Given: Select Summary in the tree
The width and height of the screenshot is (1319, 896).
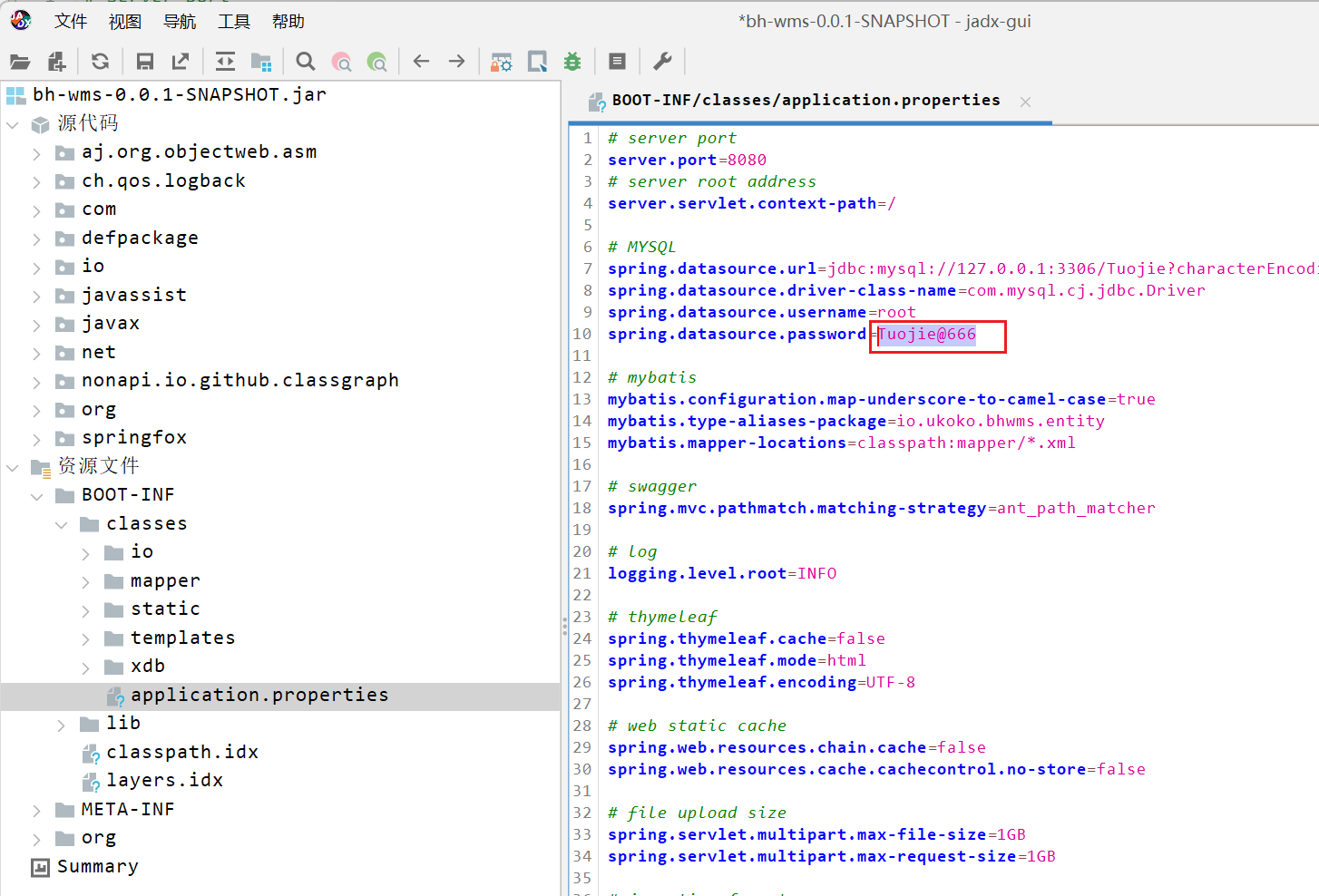Looking at the screenshot, I should pos(97,866).
